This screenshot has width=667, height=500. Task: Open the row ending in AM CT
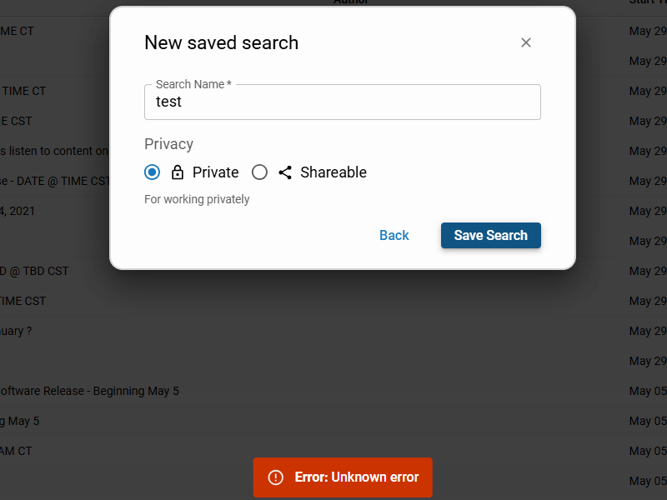point(16,451)
